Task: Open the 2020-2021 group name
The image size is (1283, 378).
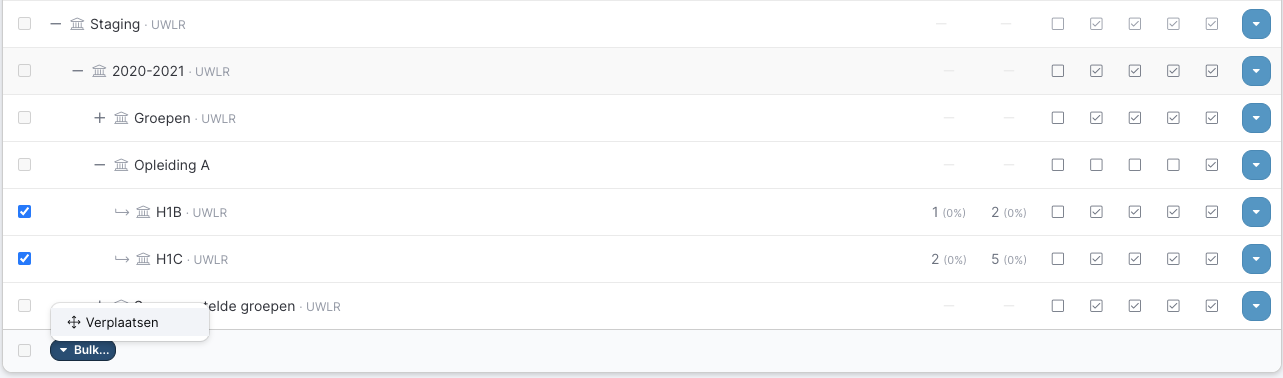Action: (x=148, y=71)
